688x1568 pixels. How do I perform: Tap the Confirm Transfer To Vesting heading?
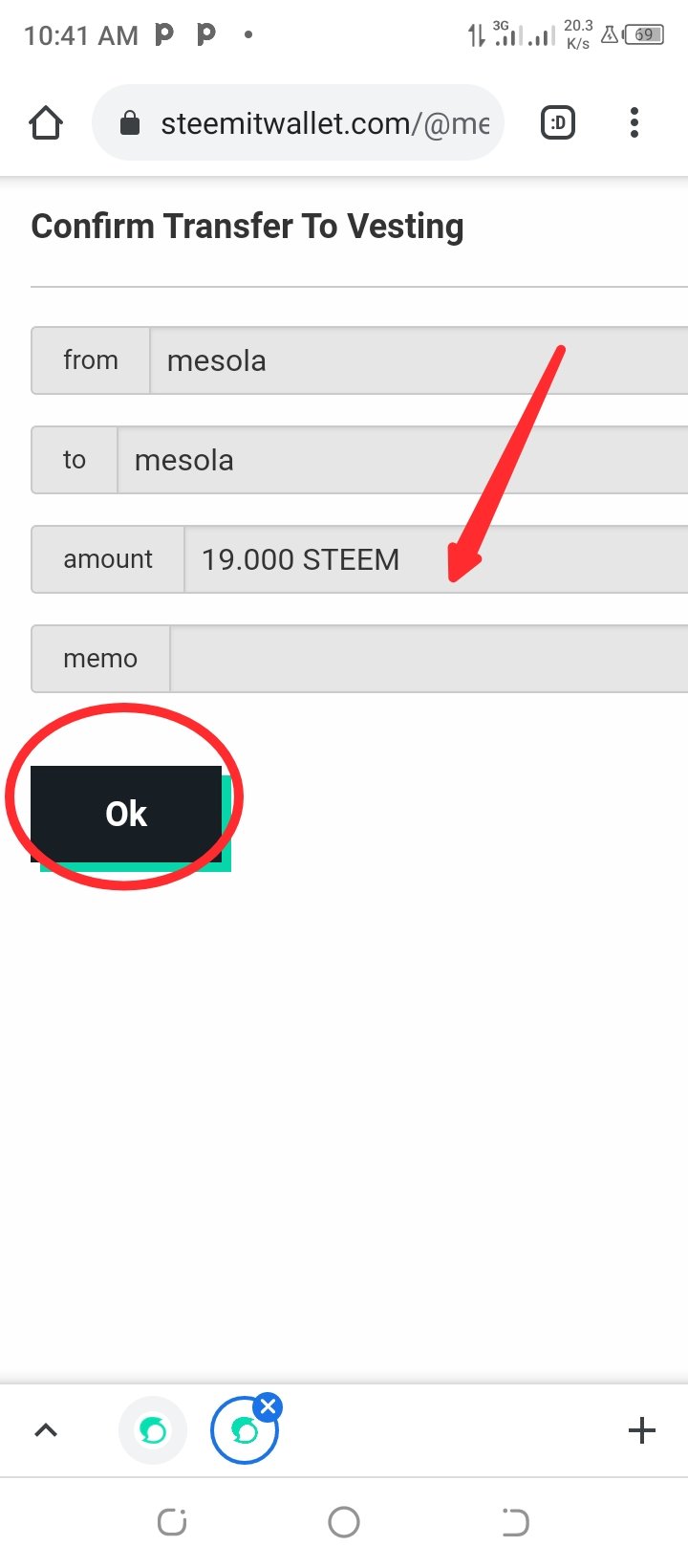[247, 227]
